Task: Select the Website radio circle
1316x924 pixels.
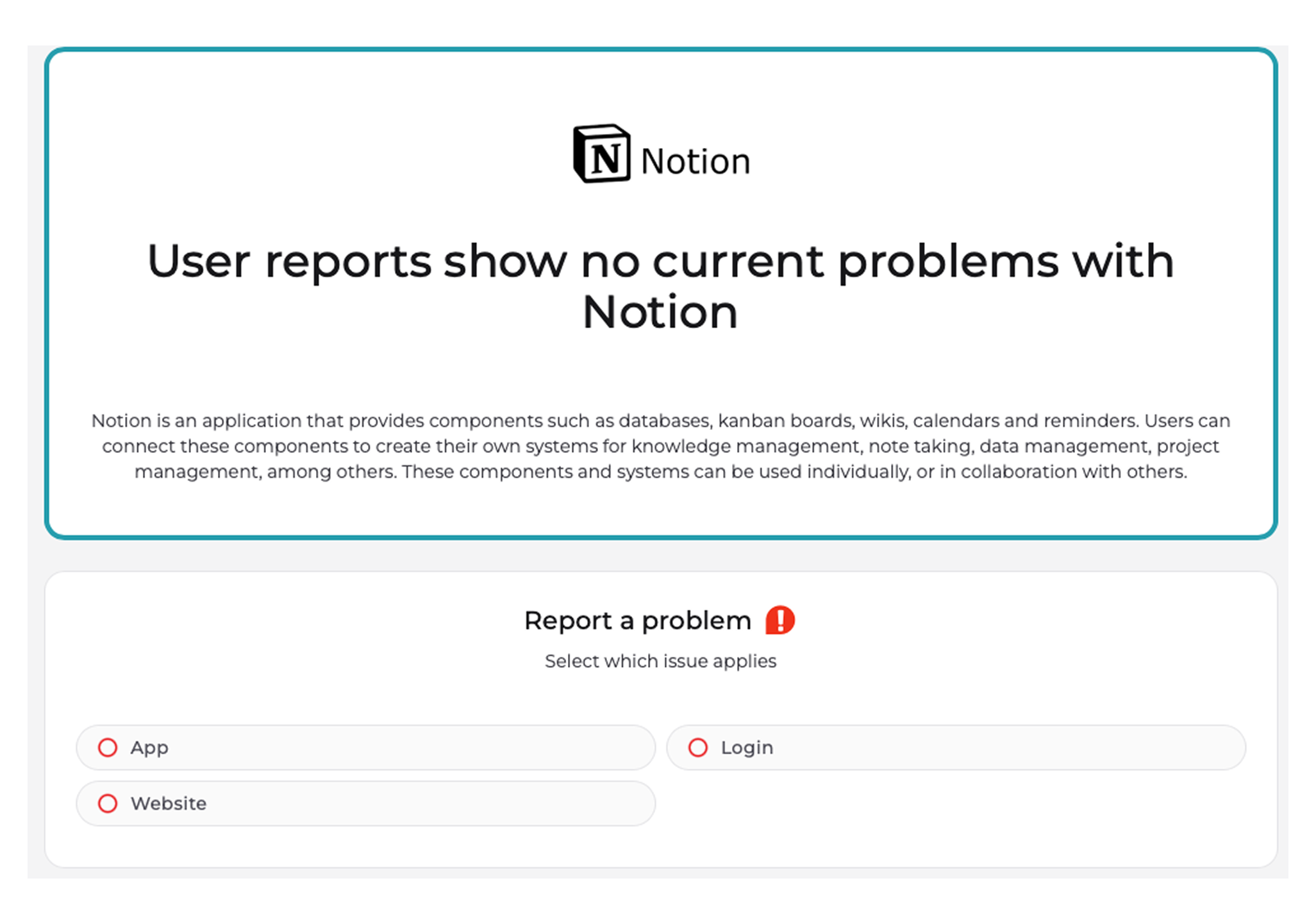Action: (x=108, y=803)
